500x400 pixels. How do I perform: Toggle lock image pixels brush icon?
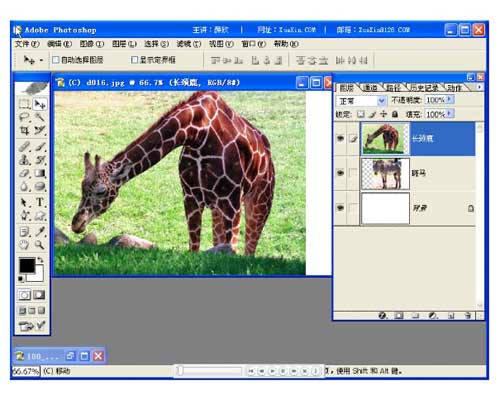pos(373,114)
